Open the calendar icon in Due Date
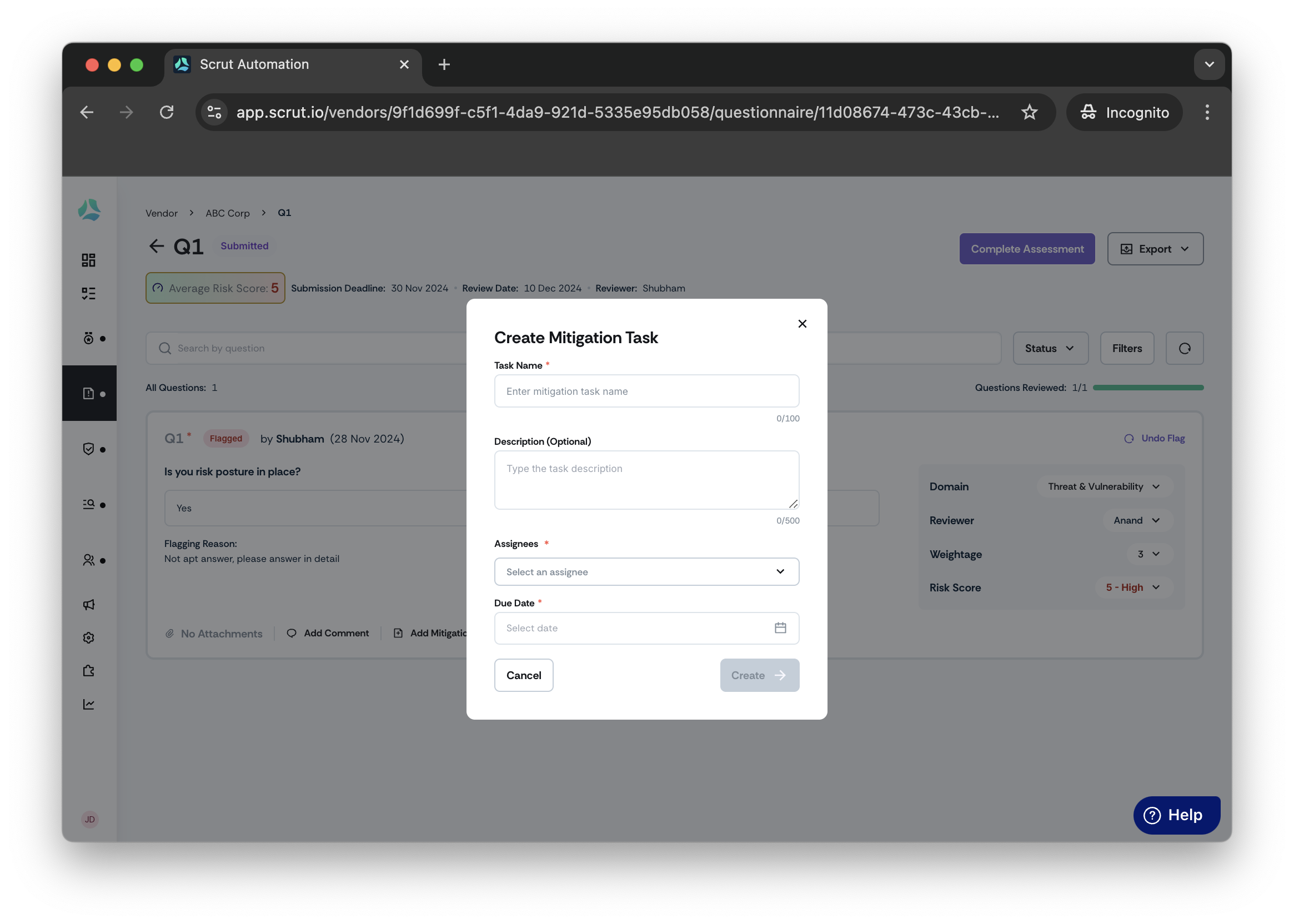This screenshot has height=924, width=1294. click(x=780, y=627)
